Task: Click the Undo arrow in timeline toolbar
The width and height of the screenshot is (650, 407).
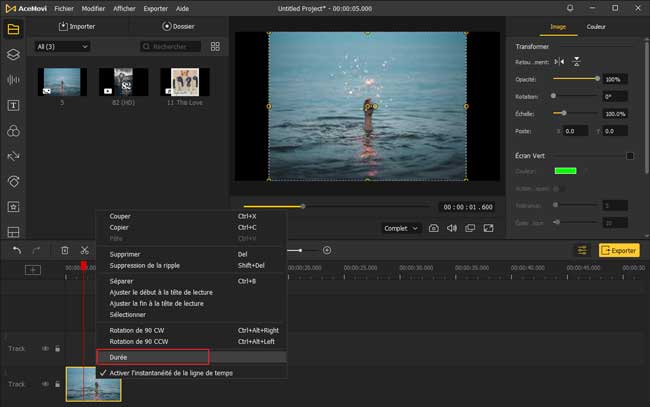Action: (17, 250)
